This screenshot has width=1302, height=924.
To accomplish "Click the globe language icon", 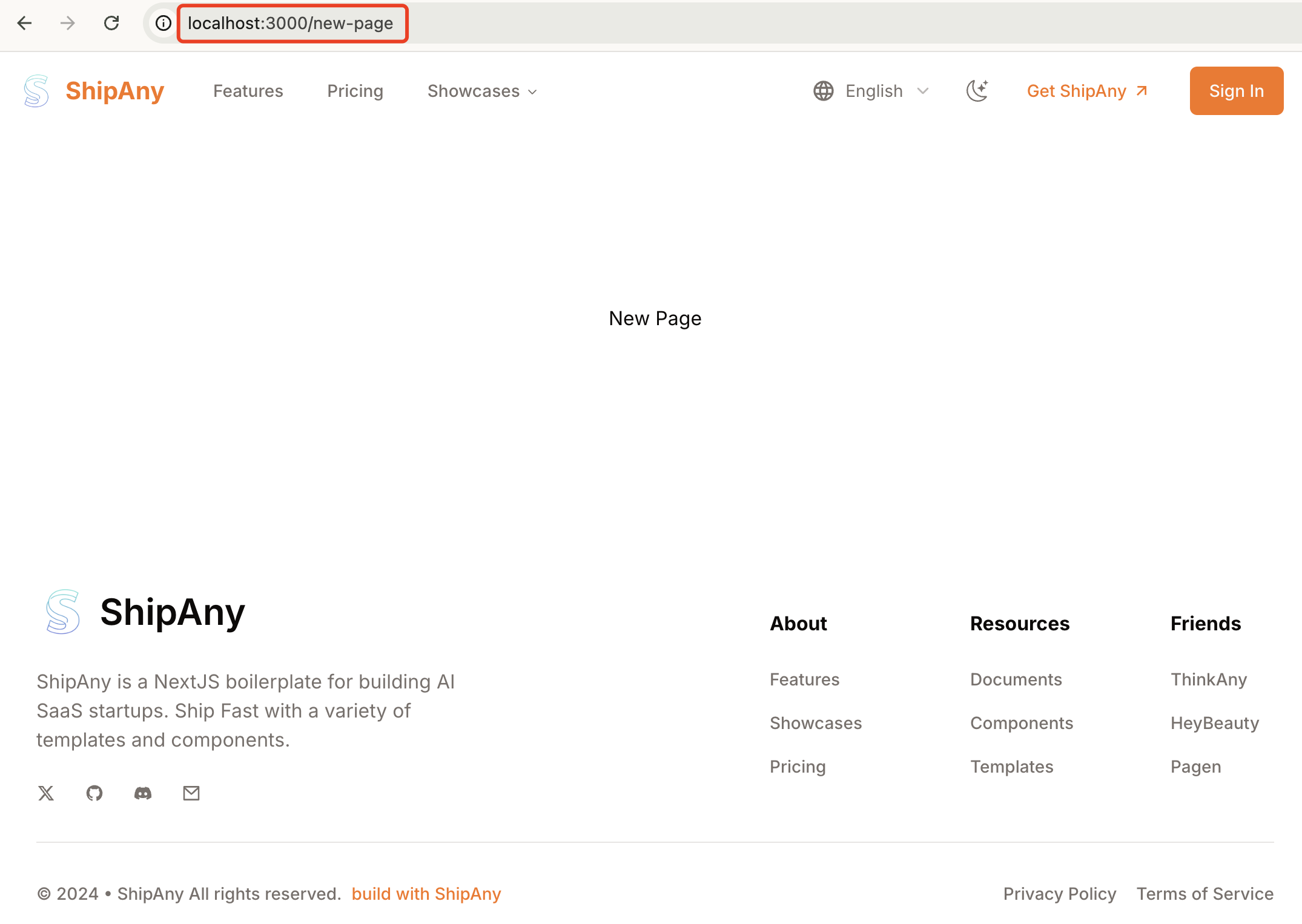I will coord(822,91).
